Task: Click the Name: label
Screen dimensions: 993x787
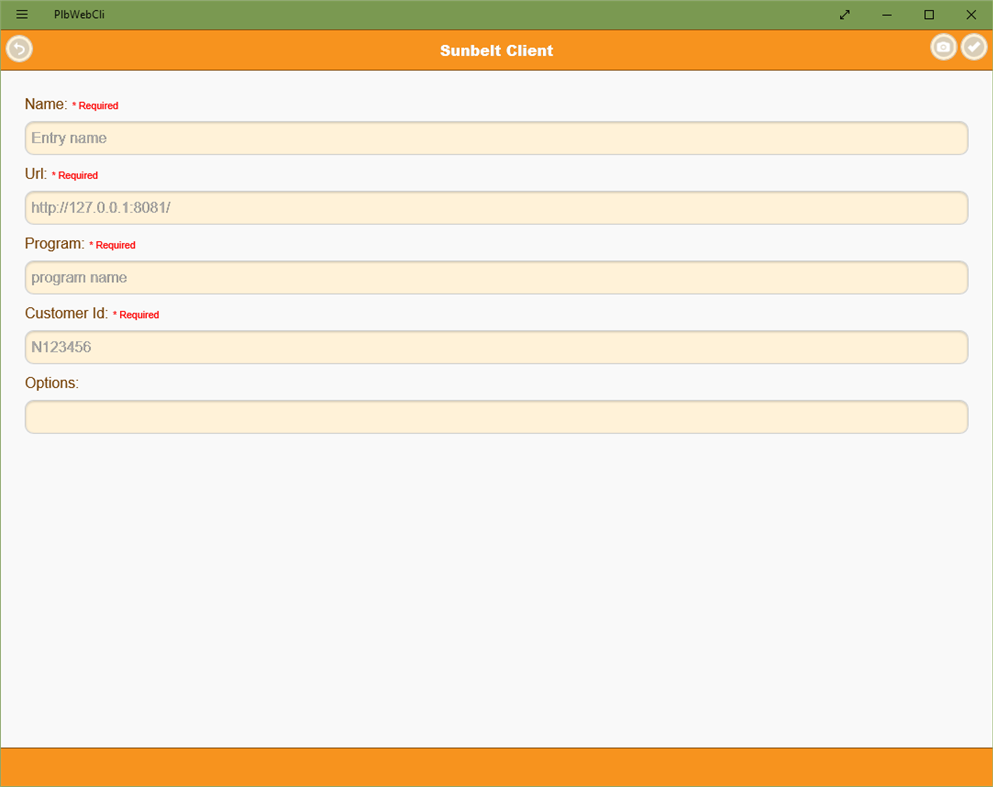Action: (46, 104)
